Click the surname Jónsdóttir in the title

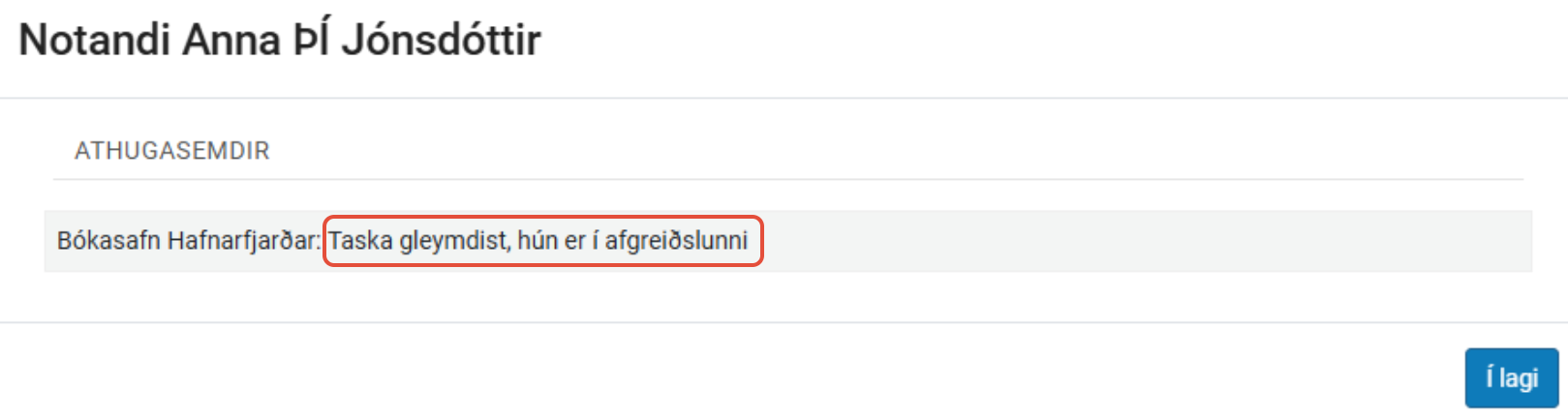coord(442,41)
